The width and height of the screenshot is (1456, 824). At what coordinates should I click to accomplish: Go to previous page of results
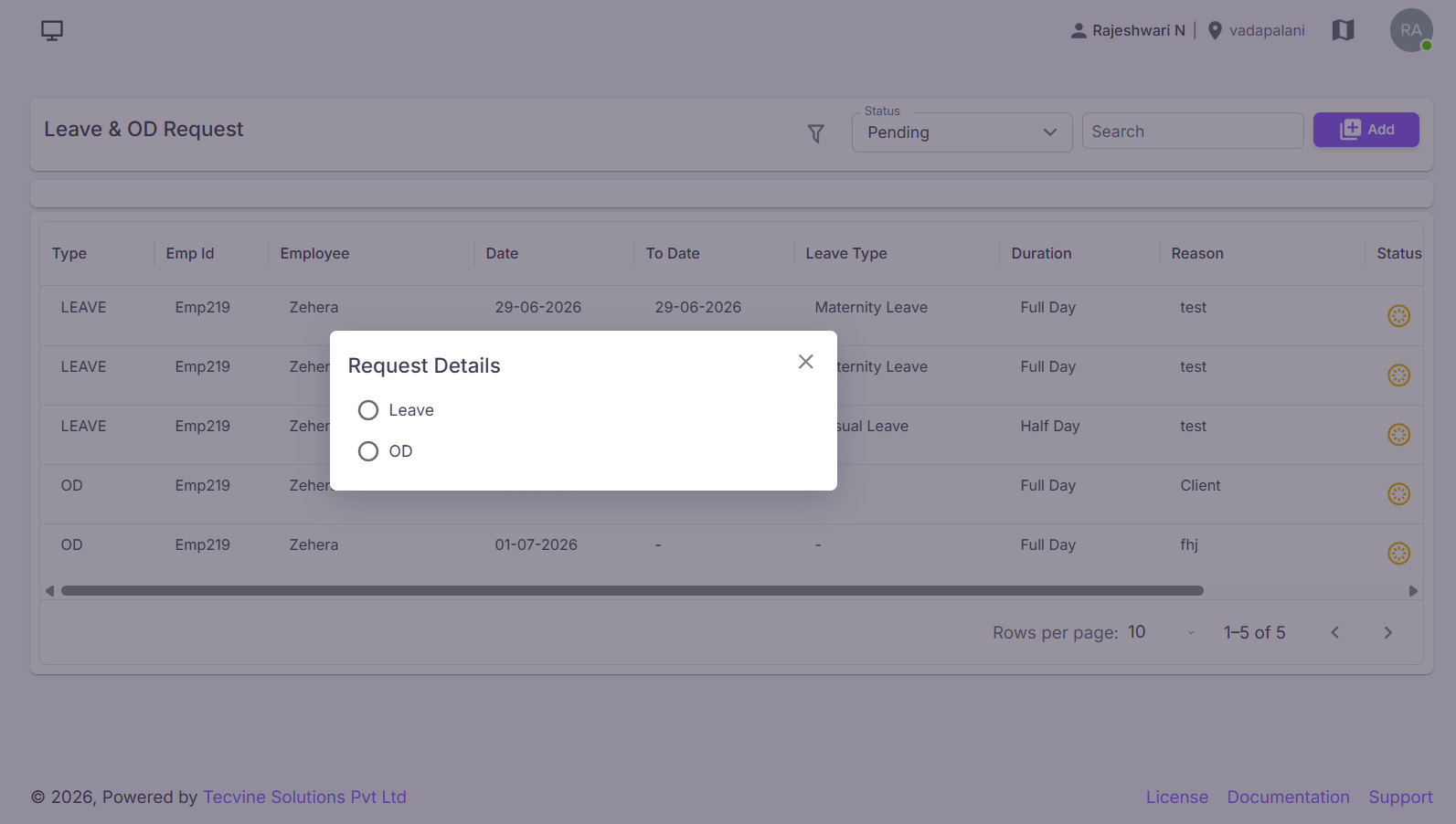click(1334, 632)
